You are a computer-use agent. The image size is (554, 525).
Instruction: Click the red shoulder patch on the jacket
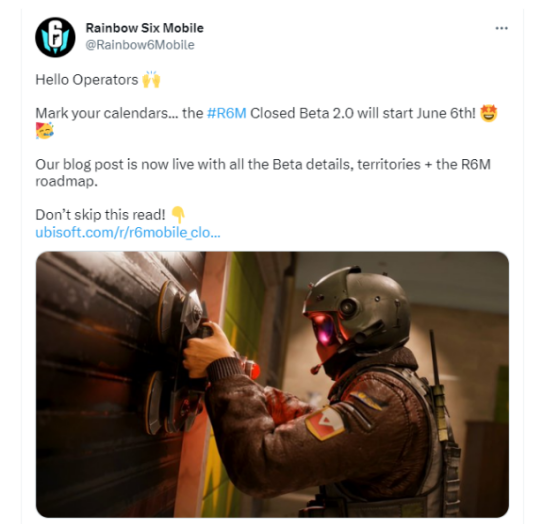[326, 423]
